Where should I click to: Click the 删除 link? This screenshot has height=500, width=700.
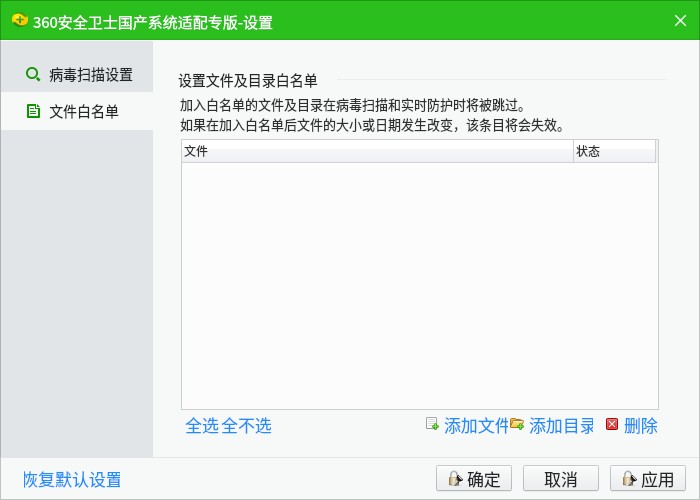[x=641, y=426]
